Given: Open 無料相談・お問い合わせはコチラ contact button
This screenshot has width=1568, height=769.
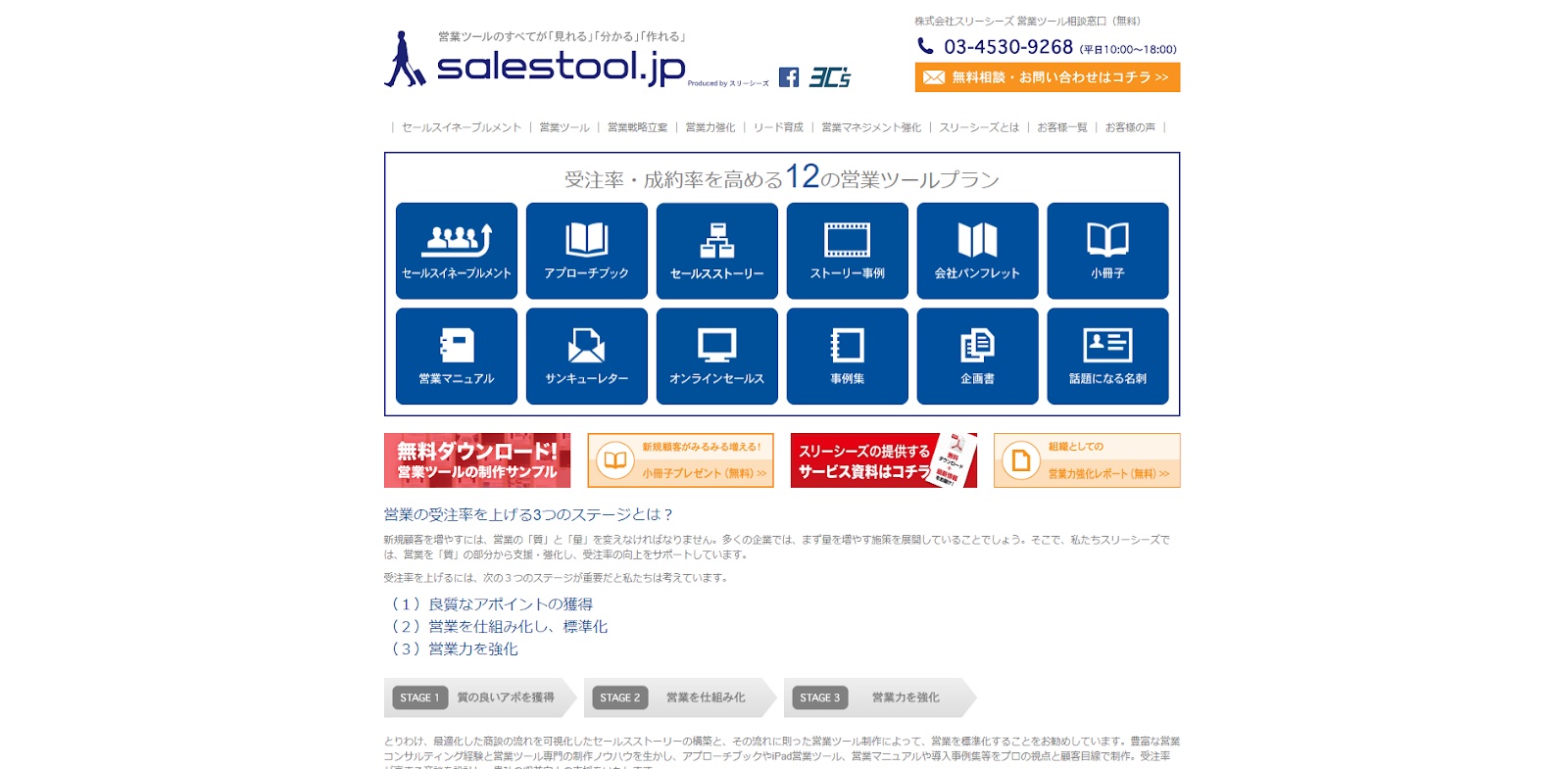Looking at the screenshot, I should [x=1047, y=77].
